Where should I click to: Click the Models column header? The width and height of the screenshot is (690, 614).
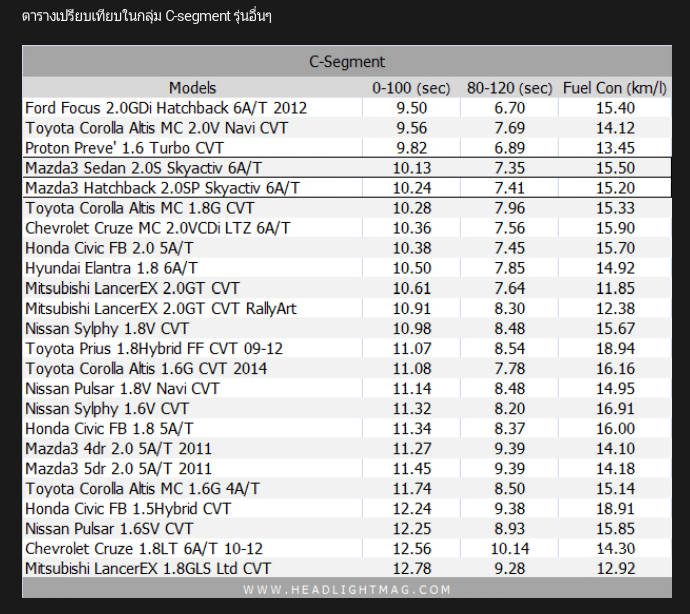pyautogui.click(x=192, y=88)
